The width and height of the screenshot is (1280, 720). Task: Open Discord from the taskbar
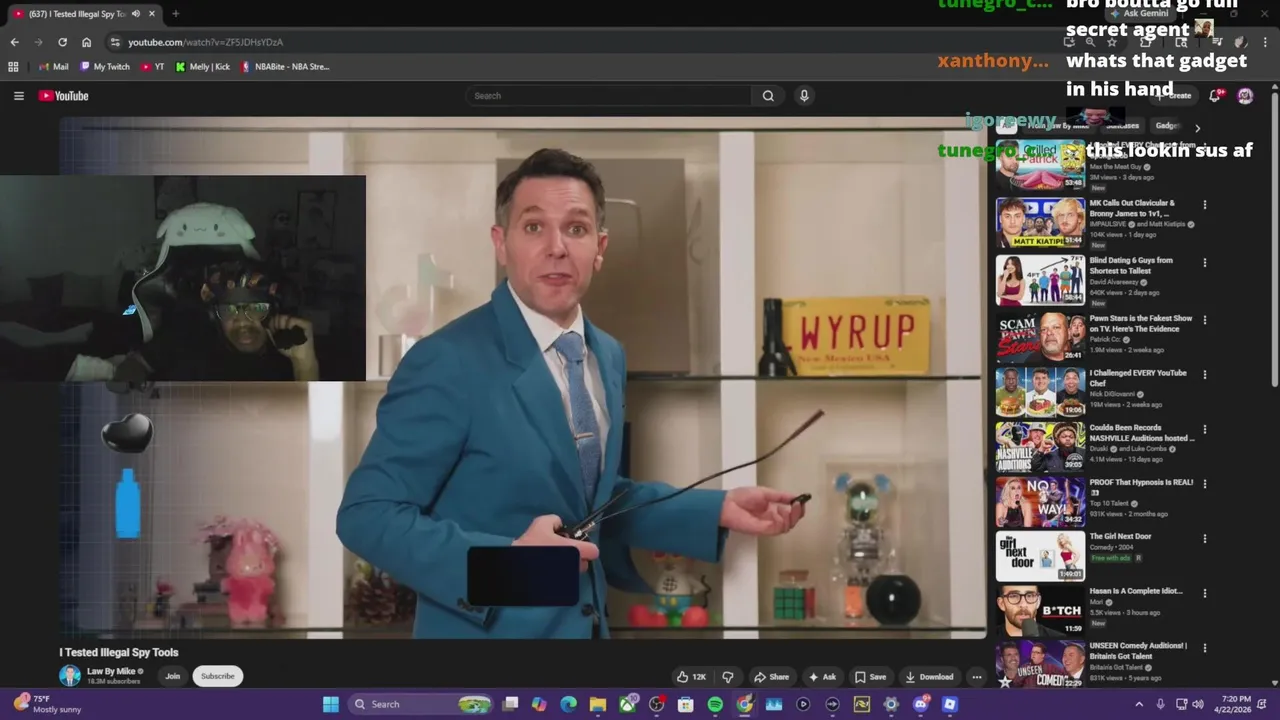pyautogui.click(x=920, y=704)
